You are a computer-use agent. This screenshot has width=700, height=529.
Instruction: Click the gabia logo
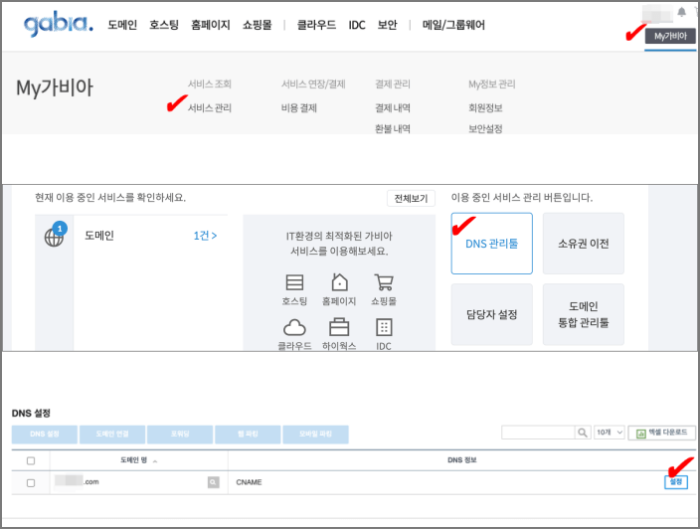tap(58, 24)
